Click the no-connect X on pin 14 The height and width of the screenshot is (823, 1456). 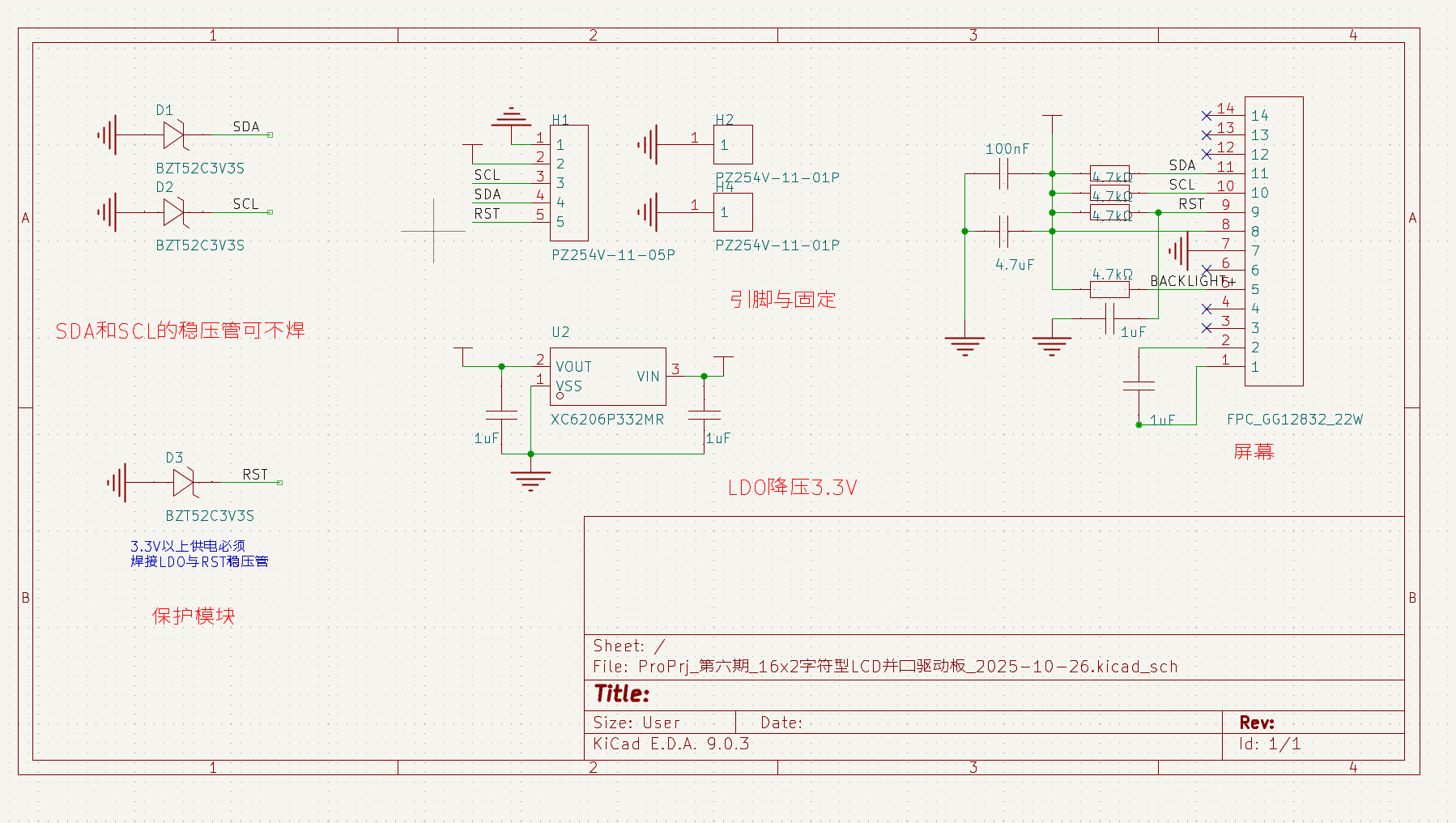(x=1207, y=116)
